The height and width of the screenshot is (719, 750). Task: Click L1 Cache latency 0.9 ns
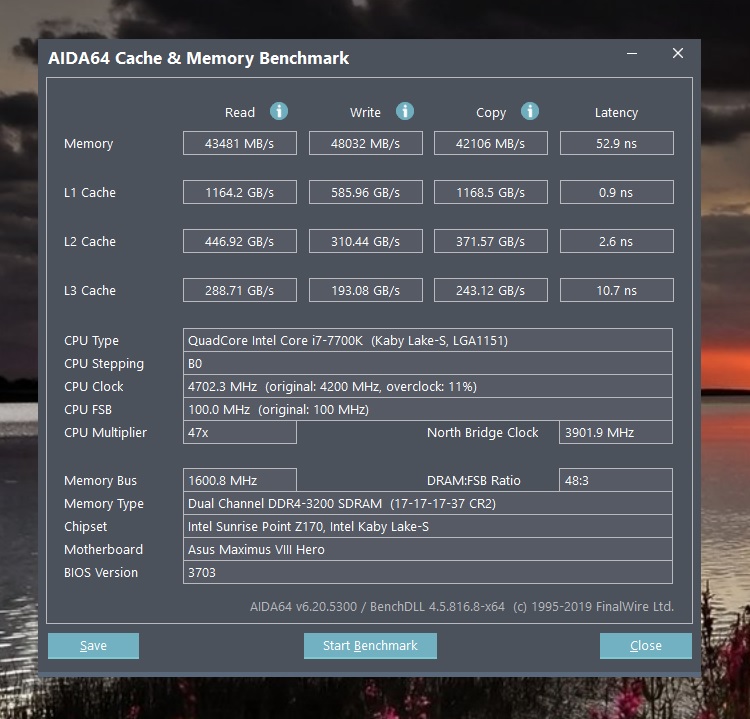[617, 192]
